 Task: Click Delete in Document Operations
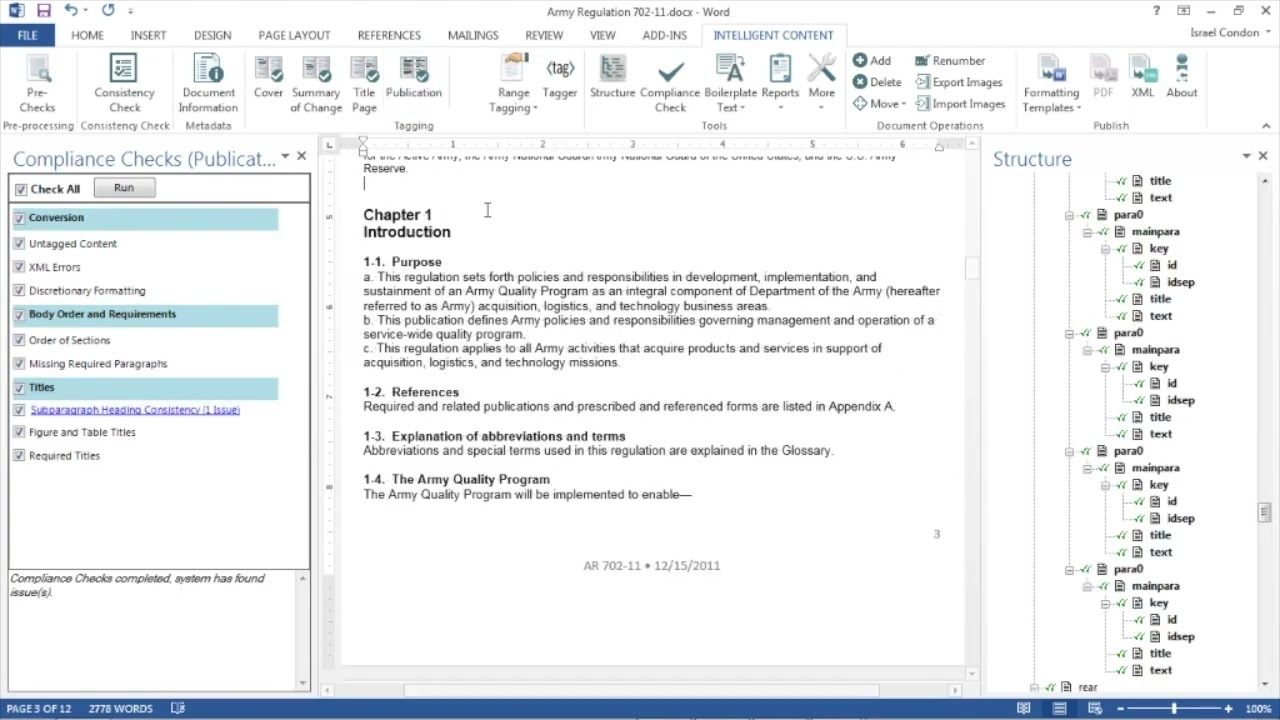[877, 82]
